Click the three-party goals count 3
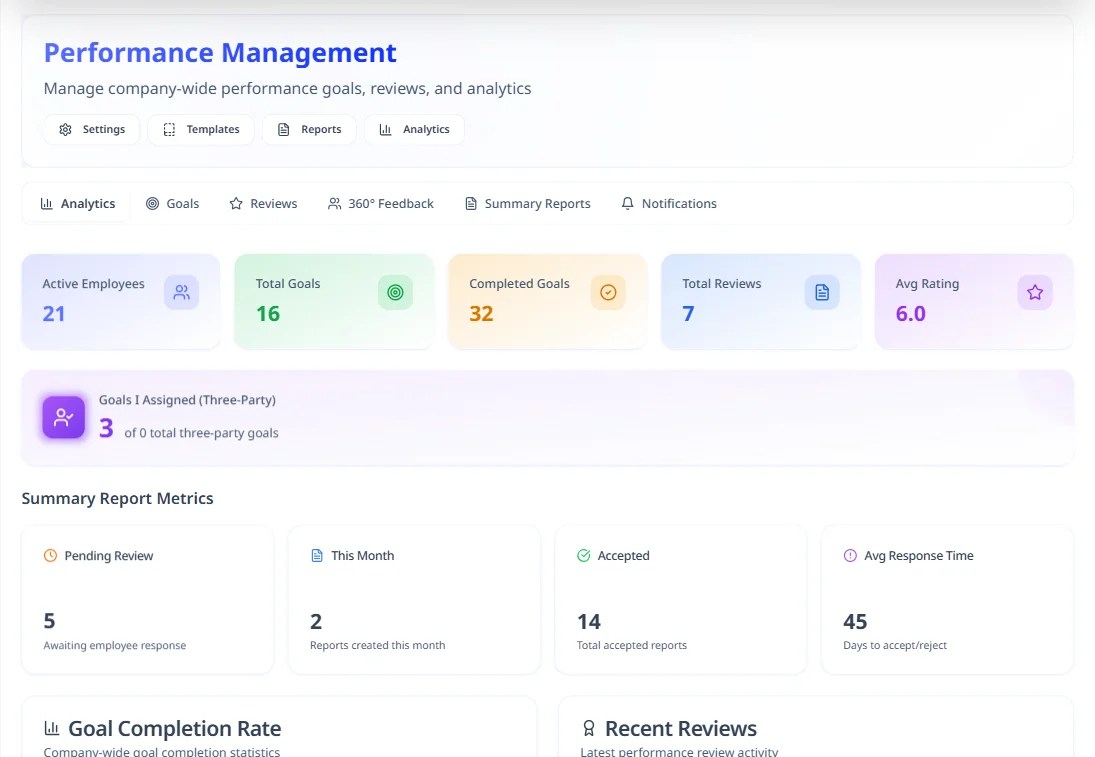This screenshot has width=1095, height=757. click(x=106, y=427)
